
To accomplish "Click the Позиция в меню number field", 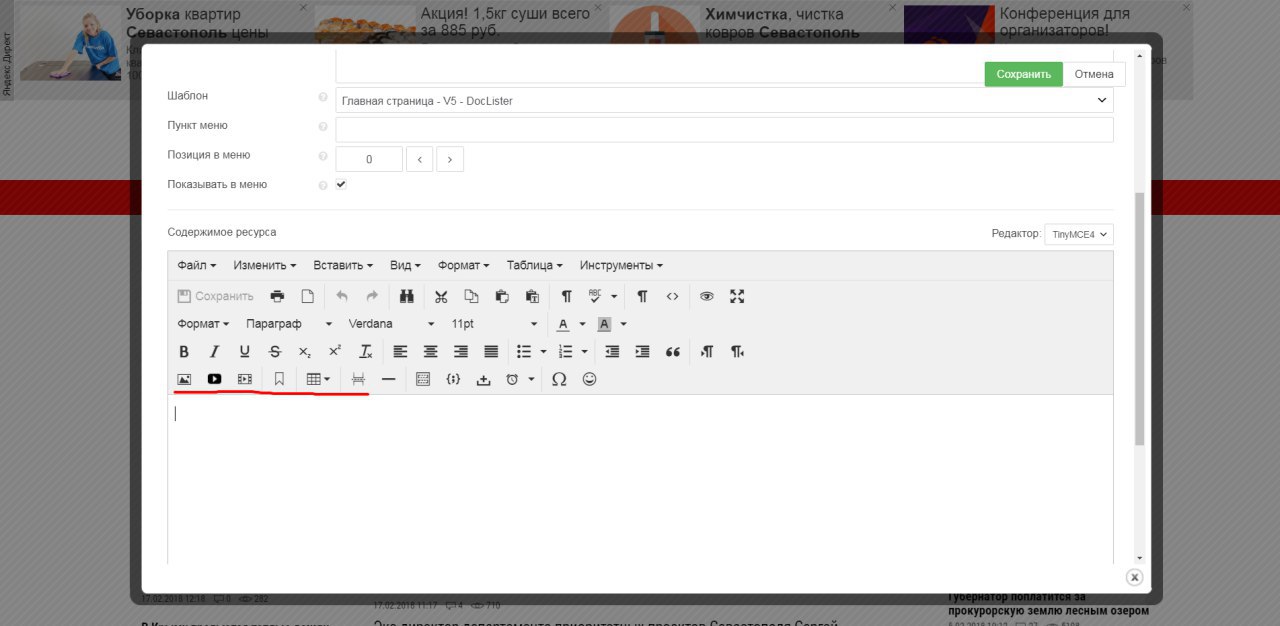I will click(369, 159).
